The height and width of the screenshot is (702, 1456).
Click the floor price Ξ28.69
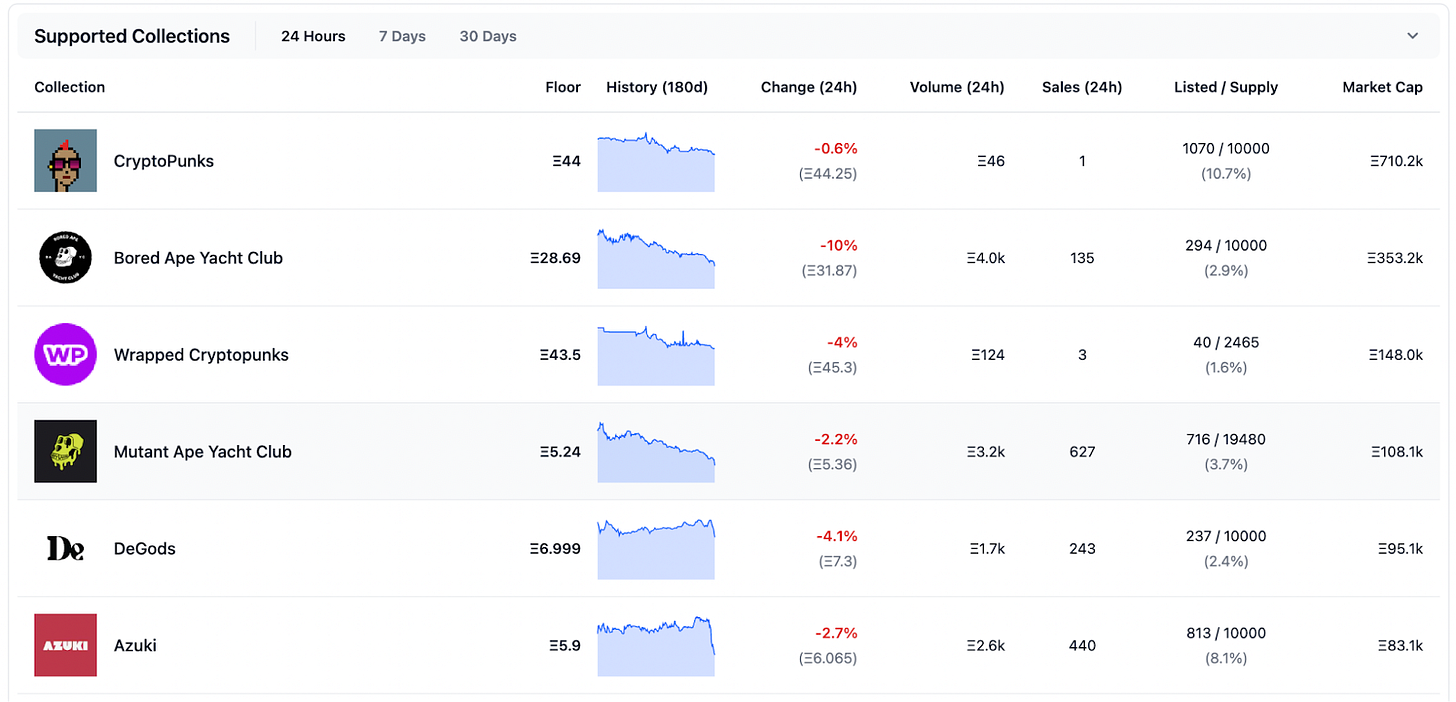click(555, 258)
